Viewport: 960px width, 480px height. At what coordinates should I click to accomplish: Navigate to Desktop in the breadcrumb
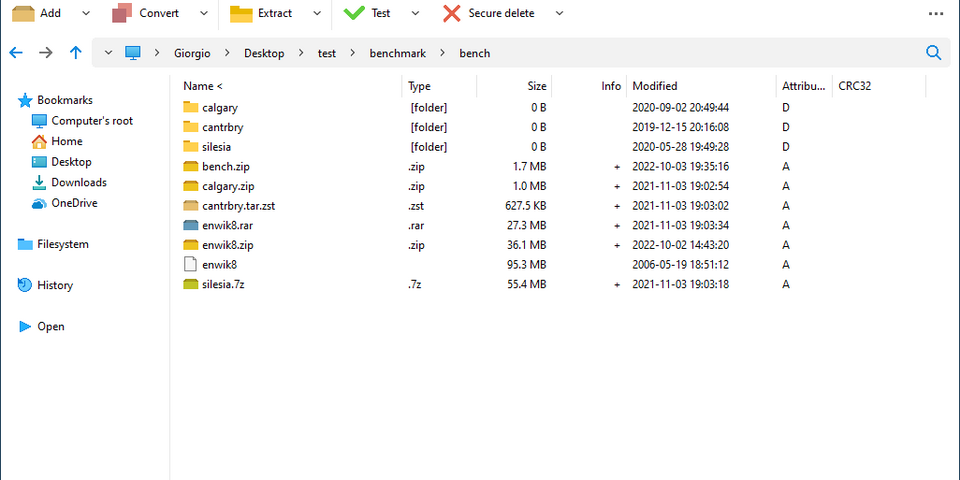pos(264,53)
